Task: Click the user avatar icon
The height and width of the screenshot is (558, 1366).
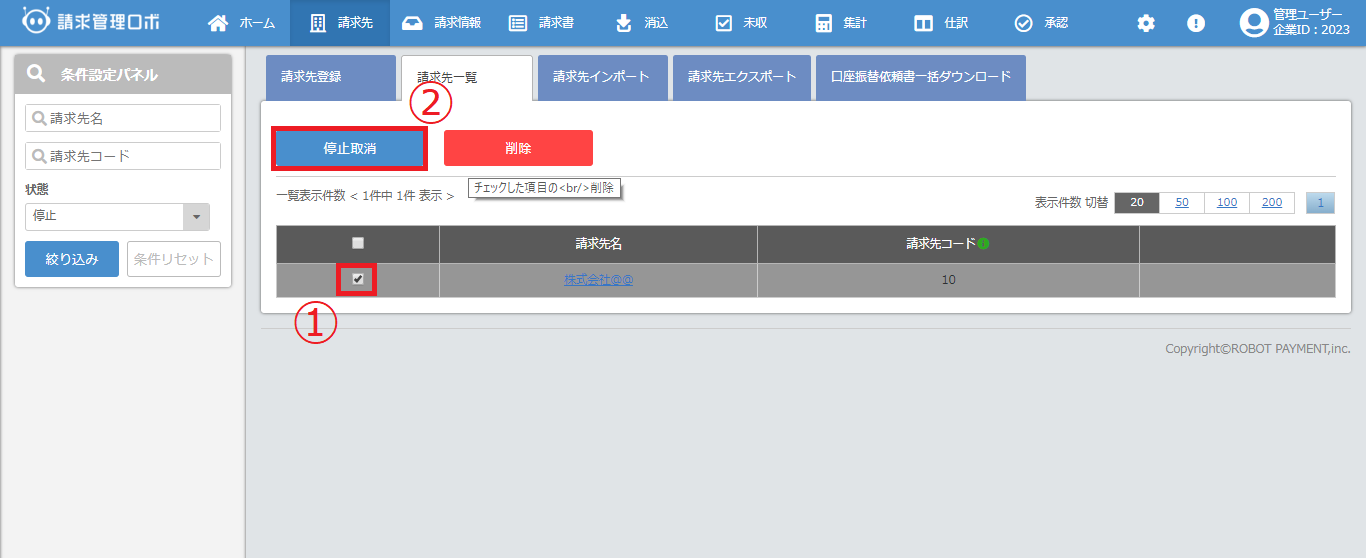Action: [x=1253, y=23]
